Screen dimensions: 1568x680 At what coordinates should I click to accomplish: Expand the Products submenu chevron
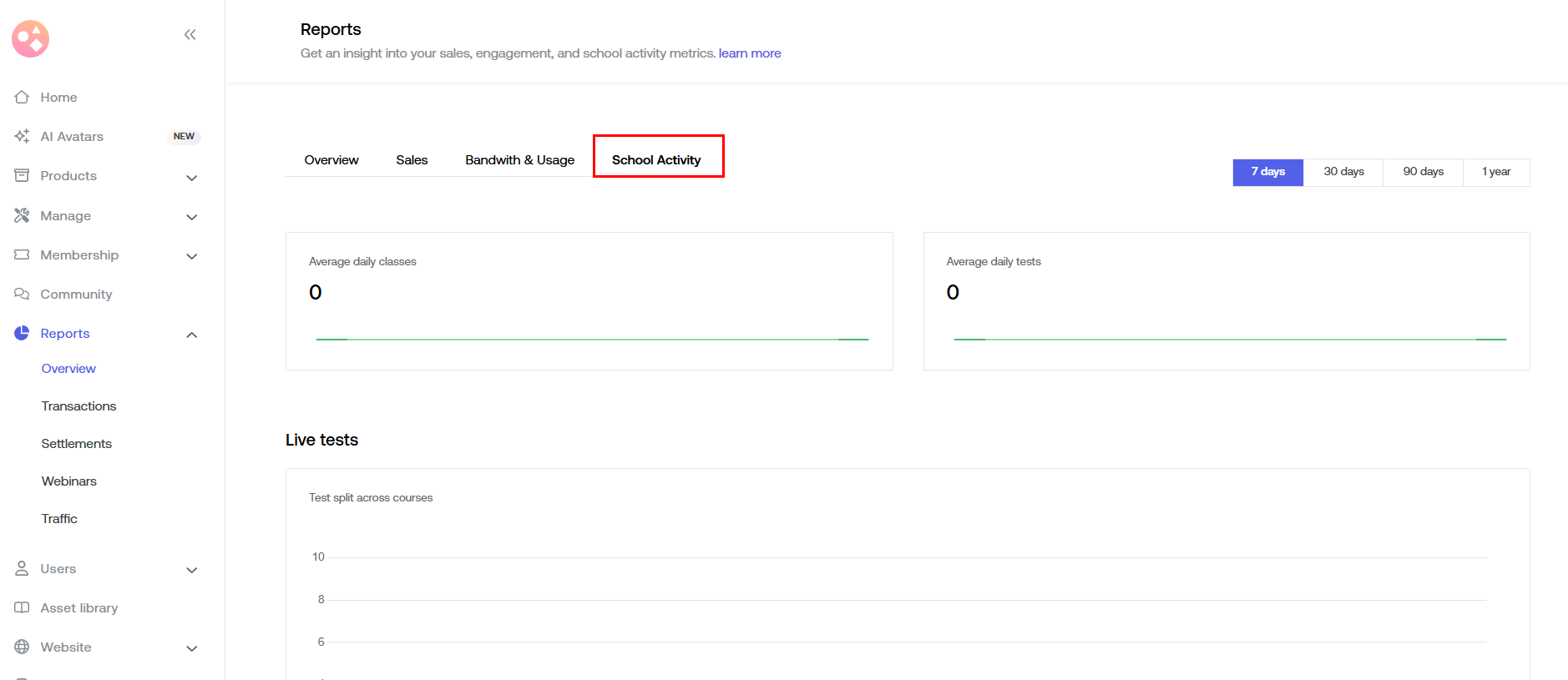[x=191, y=177]
